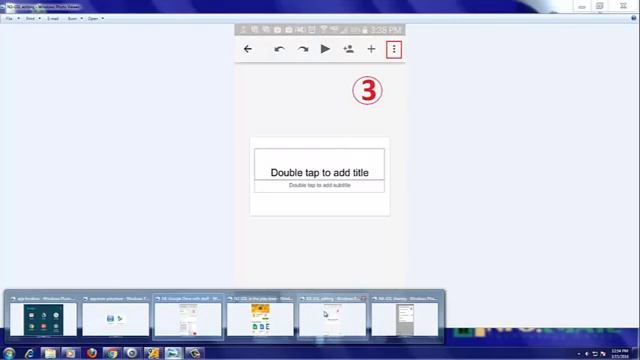This screenshot has height=360, width=640.
Task: Switch to the yellow play store preview
Action: click(260, 320)
